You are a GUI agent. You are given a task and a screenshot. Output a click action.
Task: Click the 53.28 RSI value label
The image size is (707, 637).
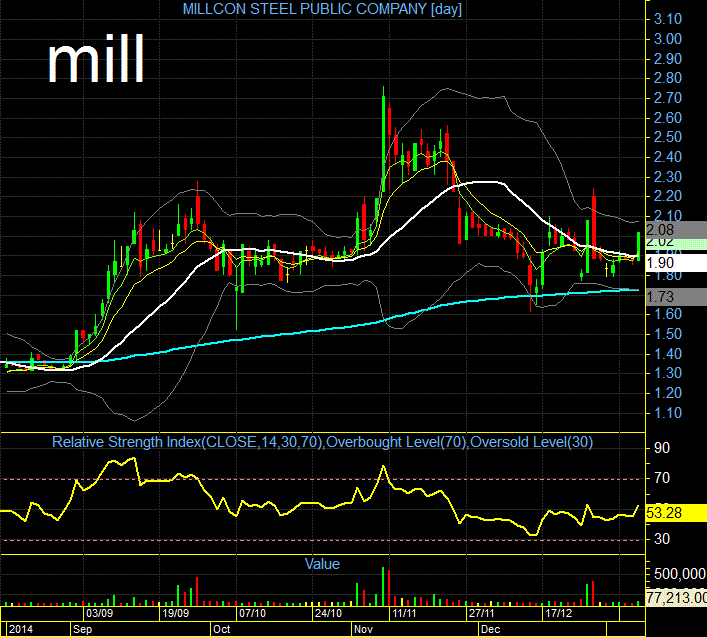click(x=676, y=513)
